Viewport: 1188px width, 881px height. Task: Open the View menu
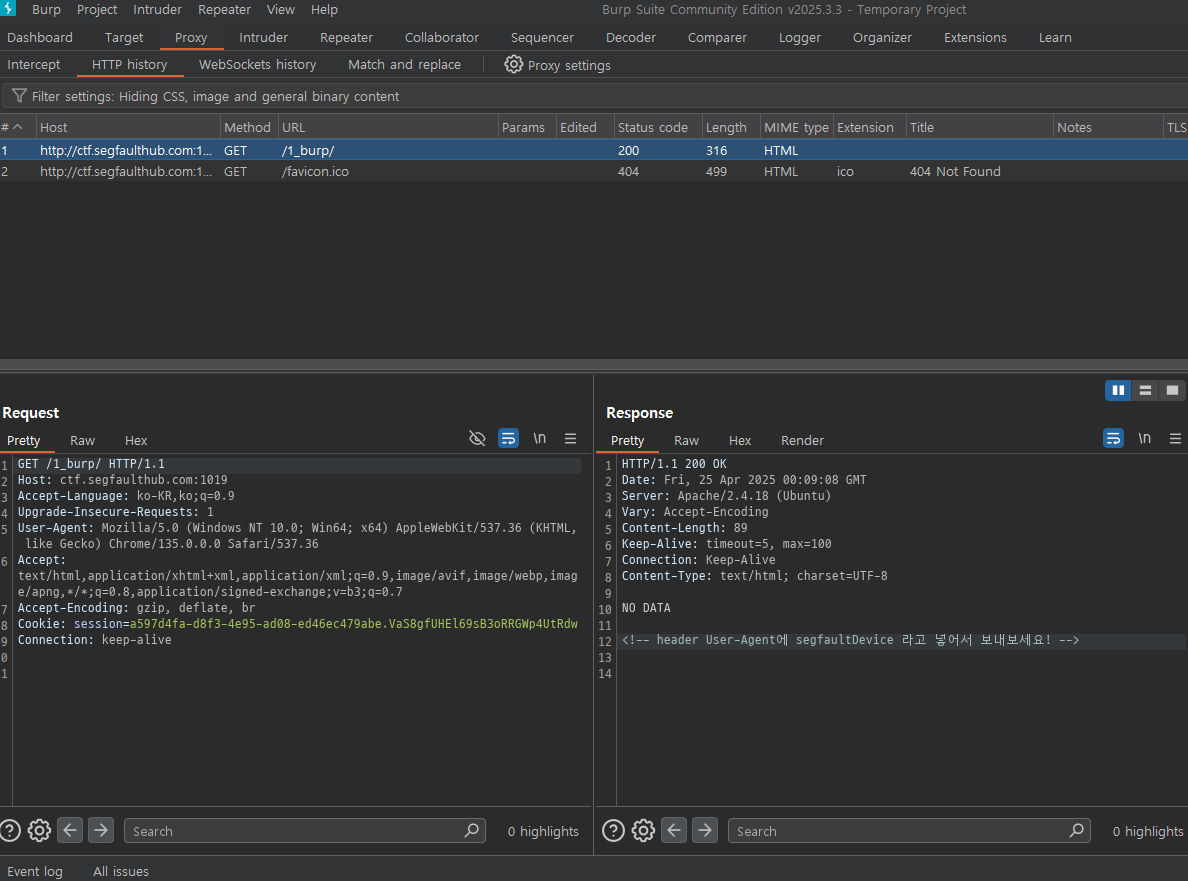point(280,10)
